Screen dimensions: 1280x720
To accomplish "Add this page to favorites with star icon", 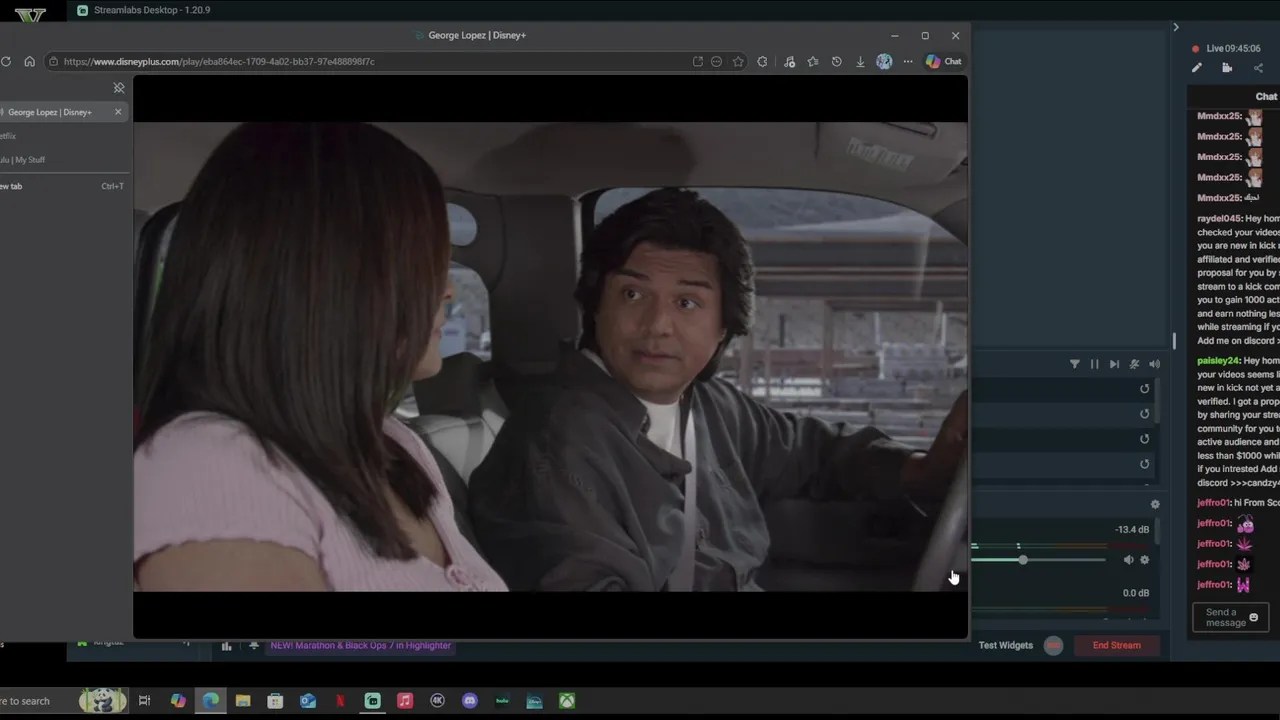I will [x=738, y=61].
